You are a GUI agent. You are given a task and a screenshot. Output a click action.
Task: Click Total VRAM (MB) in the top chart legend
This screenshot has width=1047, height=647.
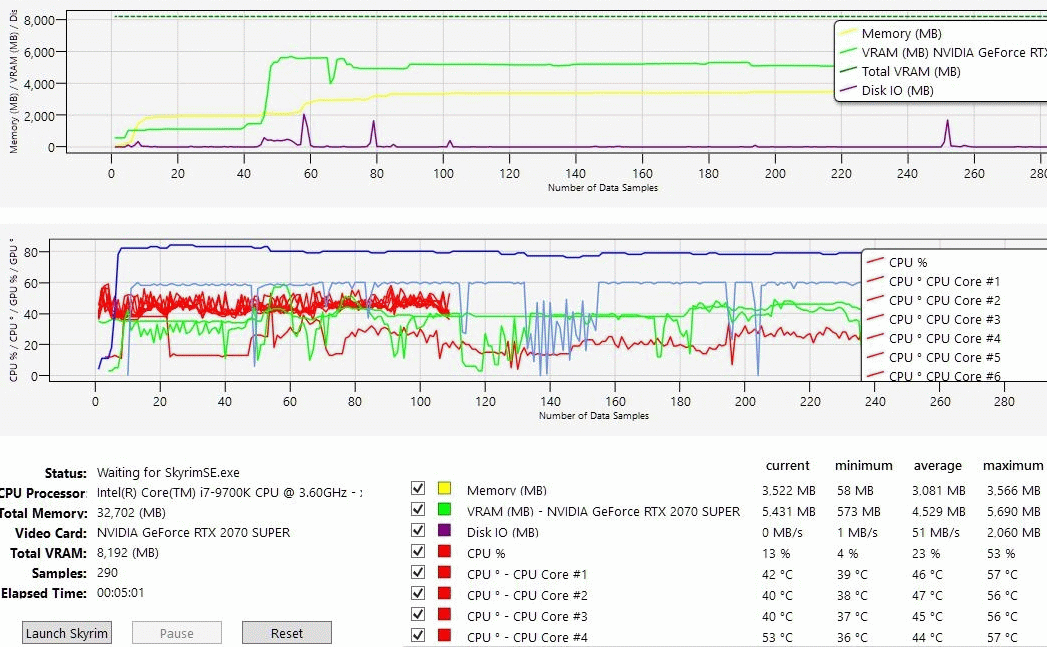tap(910, 72)
